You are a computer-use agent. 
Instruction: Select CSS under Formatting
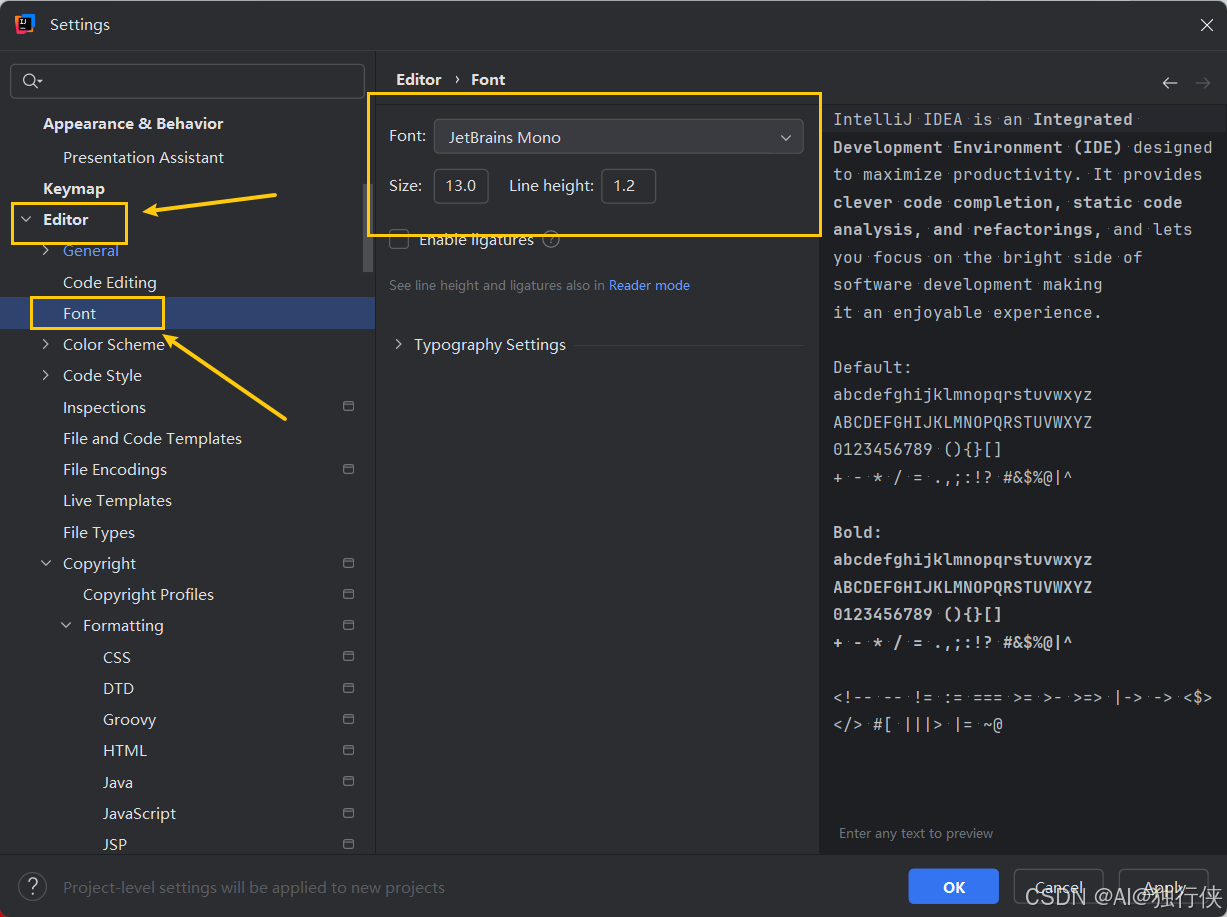point(117,657)
